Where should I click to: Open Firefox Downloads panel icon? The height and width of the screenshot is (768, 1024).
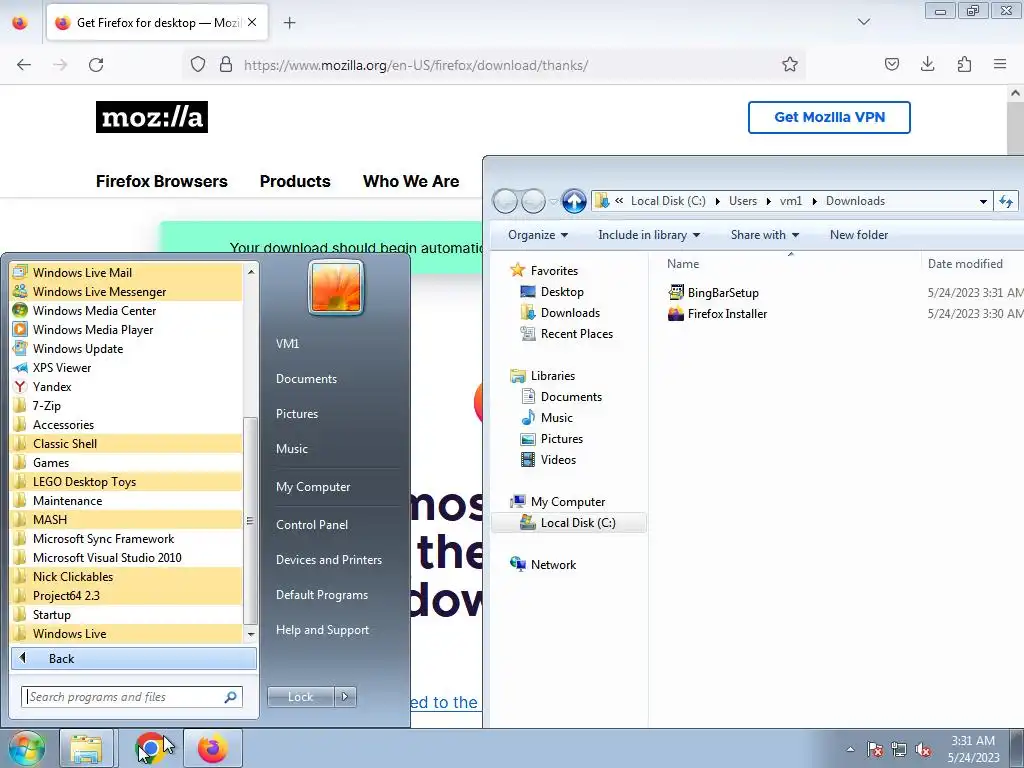(x=927, y=64)
